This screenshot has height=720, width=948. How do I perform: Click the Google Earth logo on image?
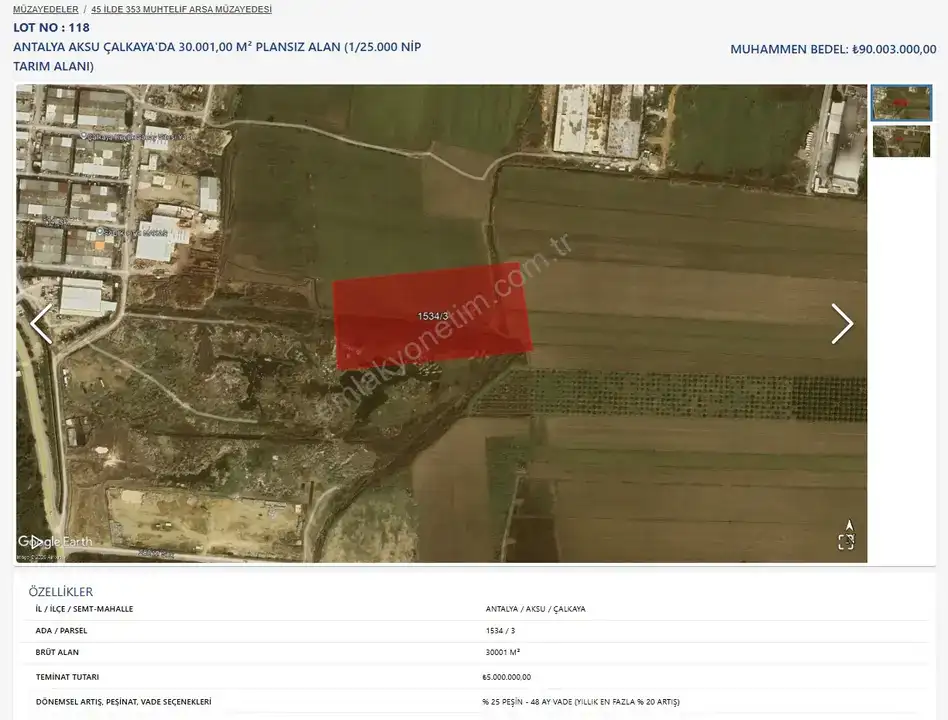tap(55, 542)
